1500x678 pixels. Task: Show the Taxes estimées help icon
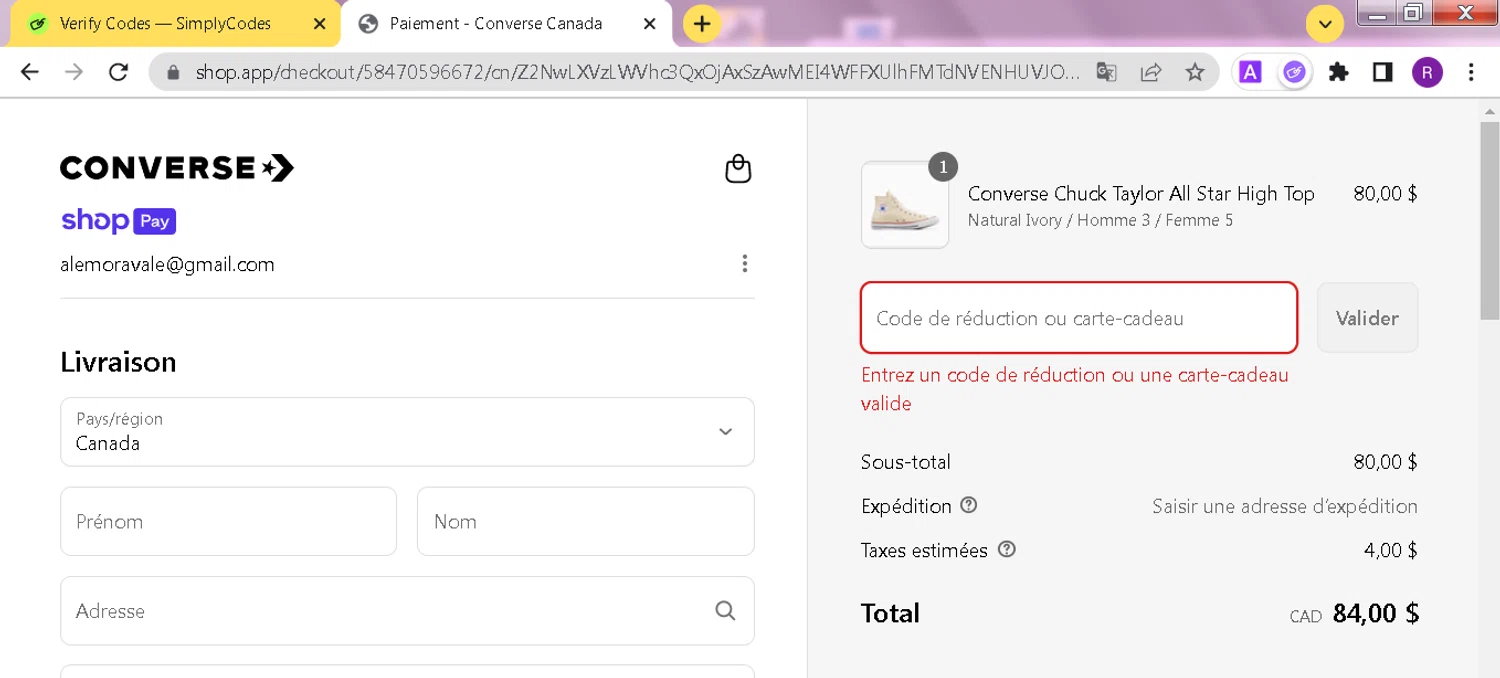(x=1007, y=549)
